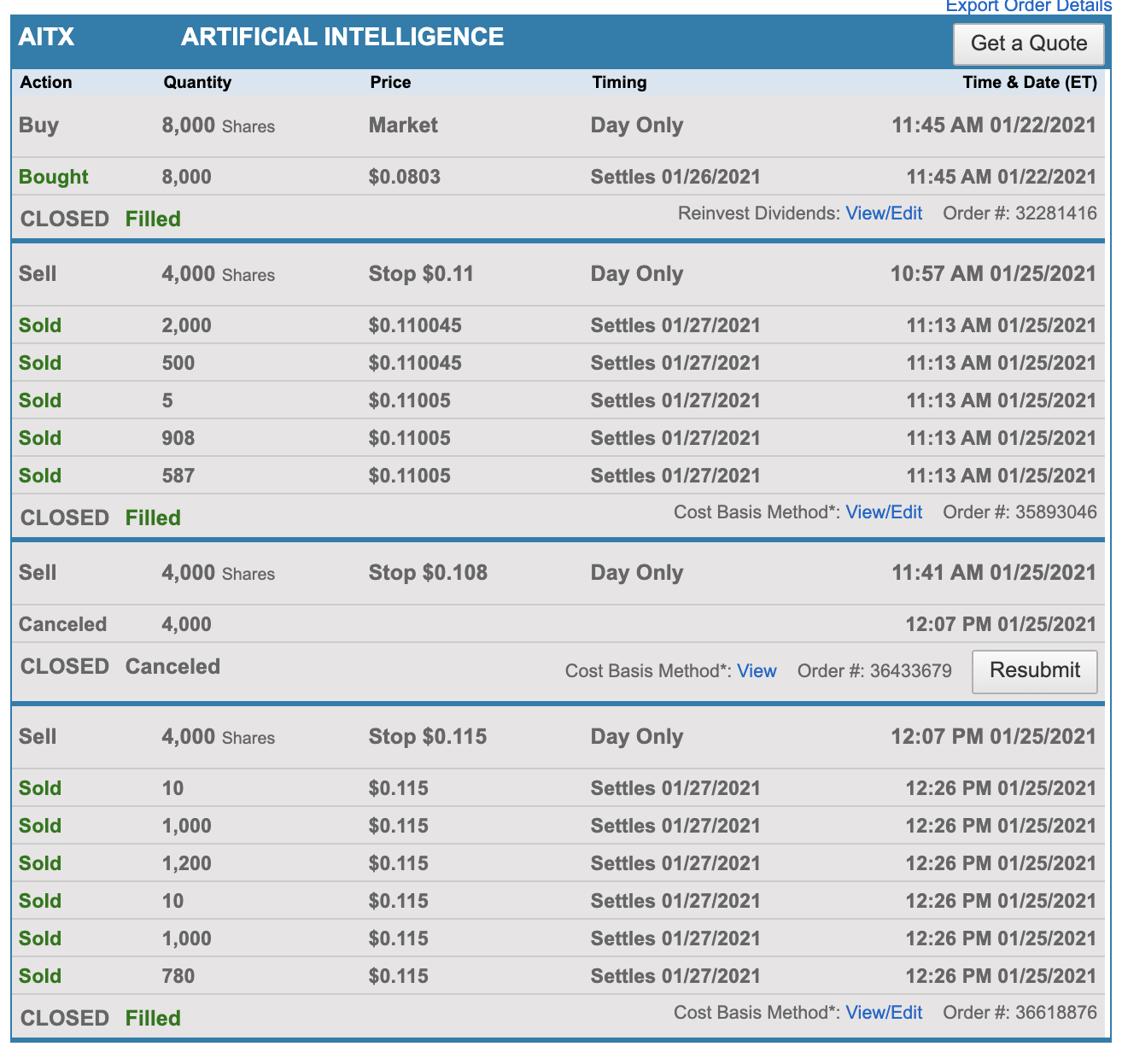Click the Export Order Details link
The width and height of the screenshot is (1122, 1064).
(1028, 7)
